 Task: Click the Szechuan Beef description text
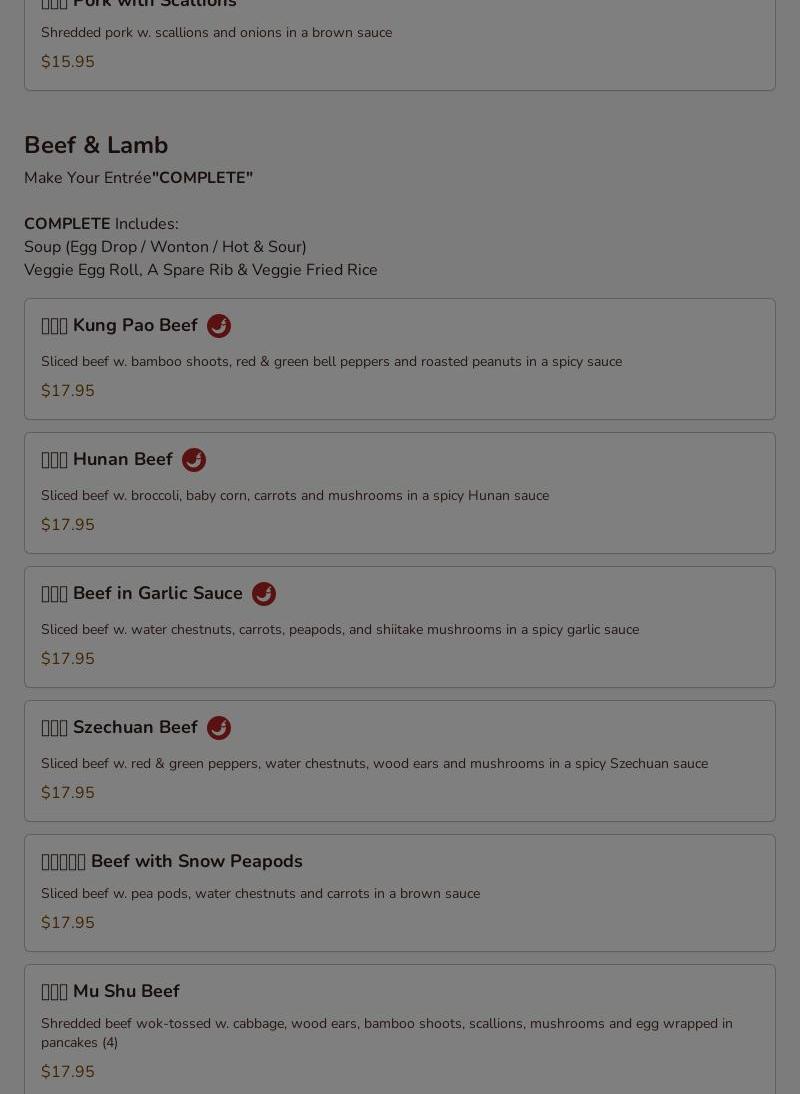coord(375,763)
